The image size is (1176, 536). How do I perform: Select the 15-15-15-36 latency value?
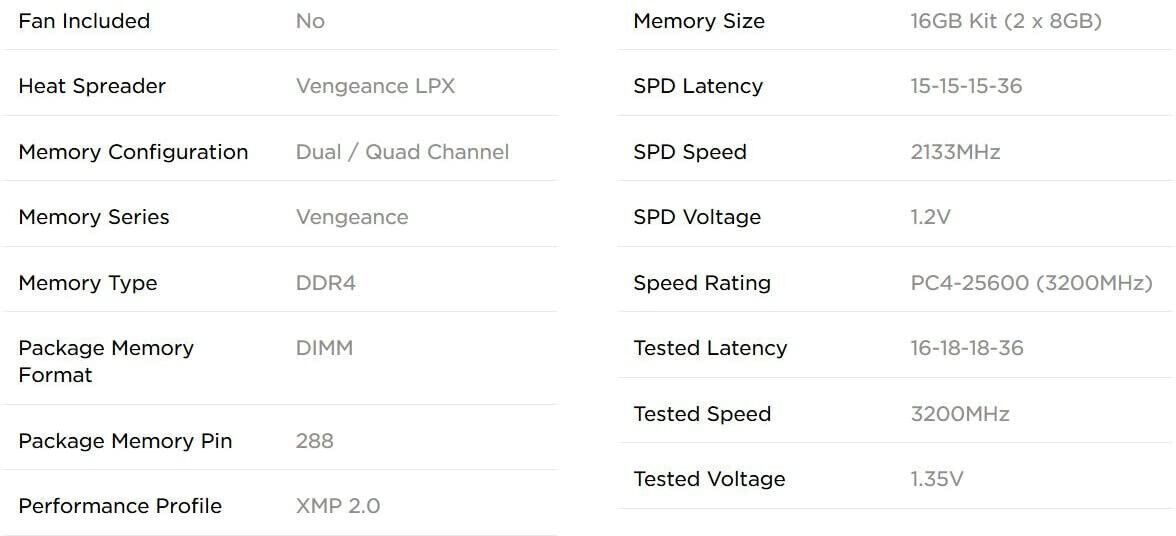coord(966,86)
